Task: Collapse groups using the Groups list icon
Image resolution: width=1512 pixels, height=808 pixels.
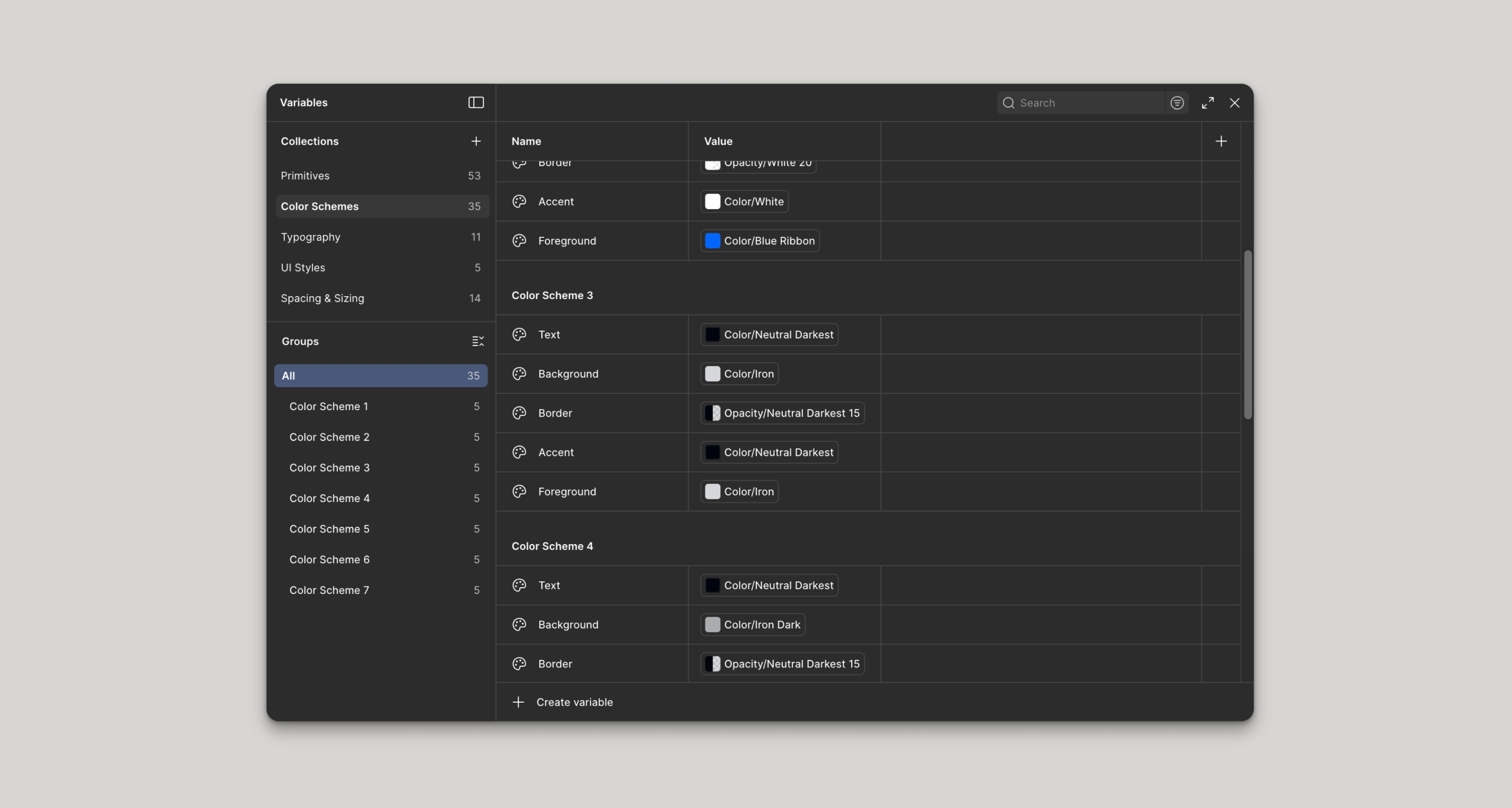Action: pos(478,342)
